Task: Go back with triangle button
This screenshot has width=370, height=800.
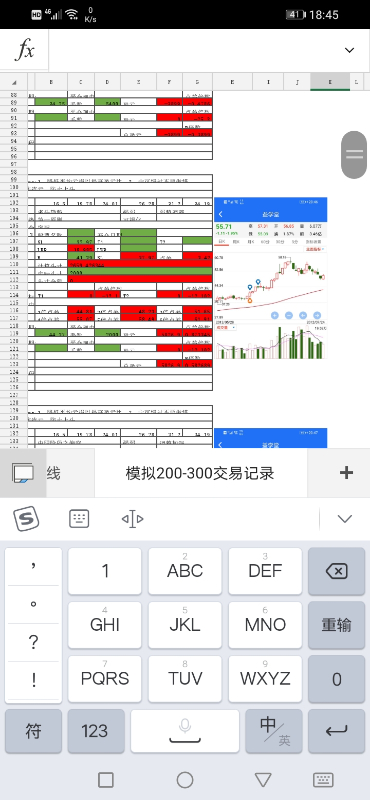Action: click(263, 780)
